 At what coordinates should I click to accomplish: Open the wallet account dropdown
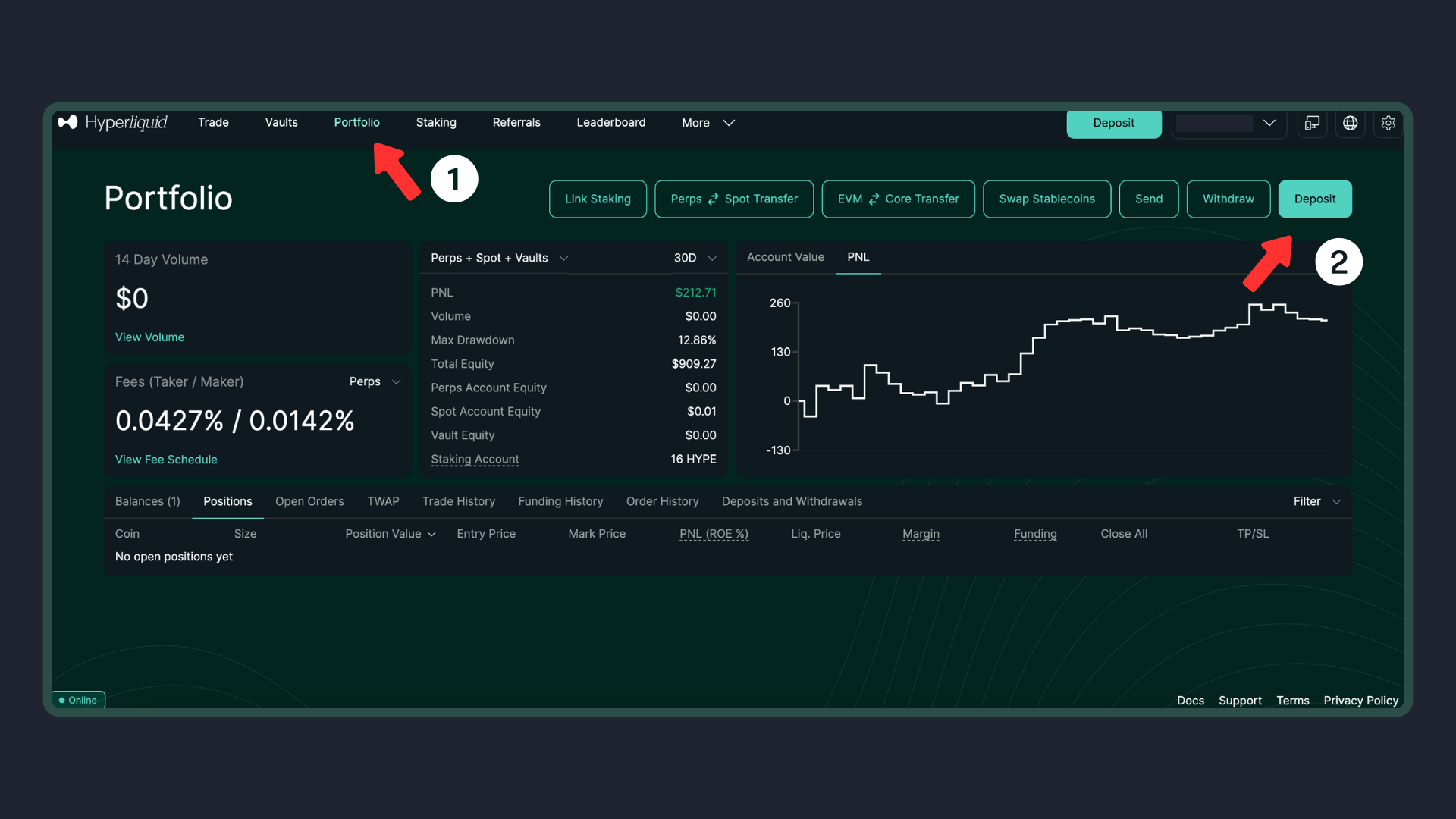(1228, 123)
